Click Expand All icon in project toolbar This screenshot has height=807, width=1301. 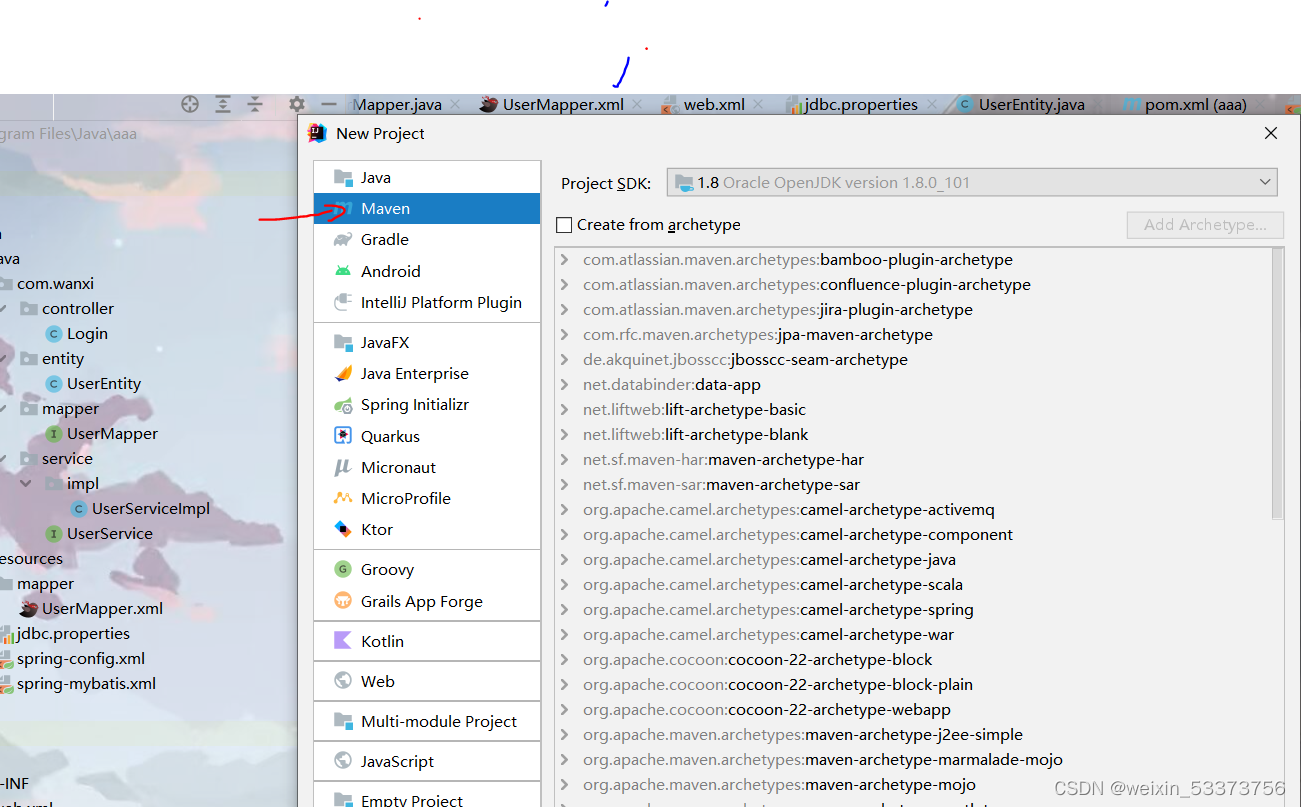(x=223, y=104)
